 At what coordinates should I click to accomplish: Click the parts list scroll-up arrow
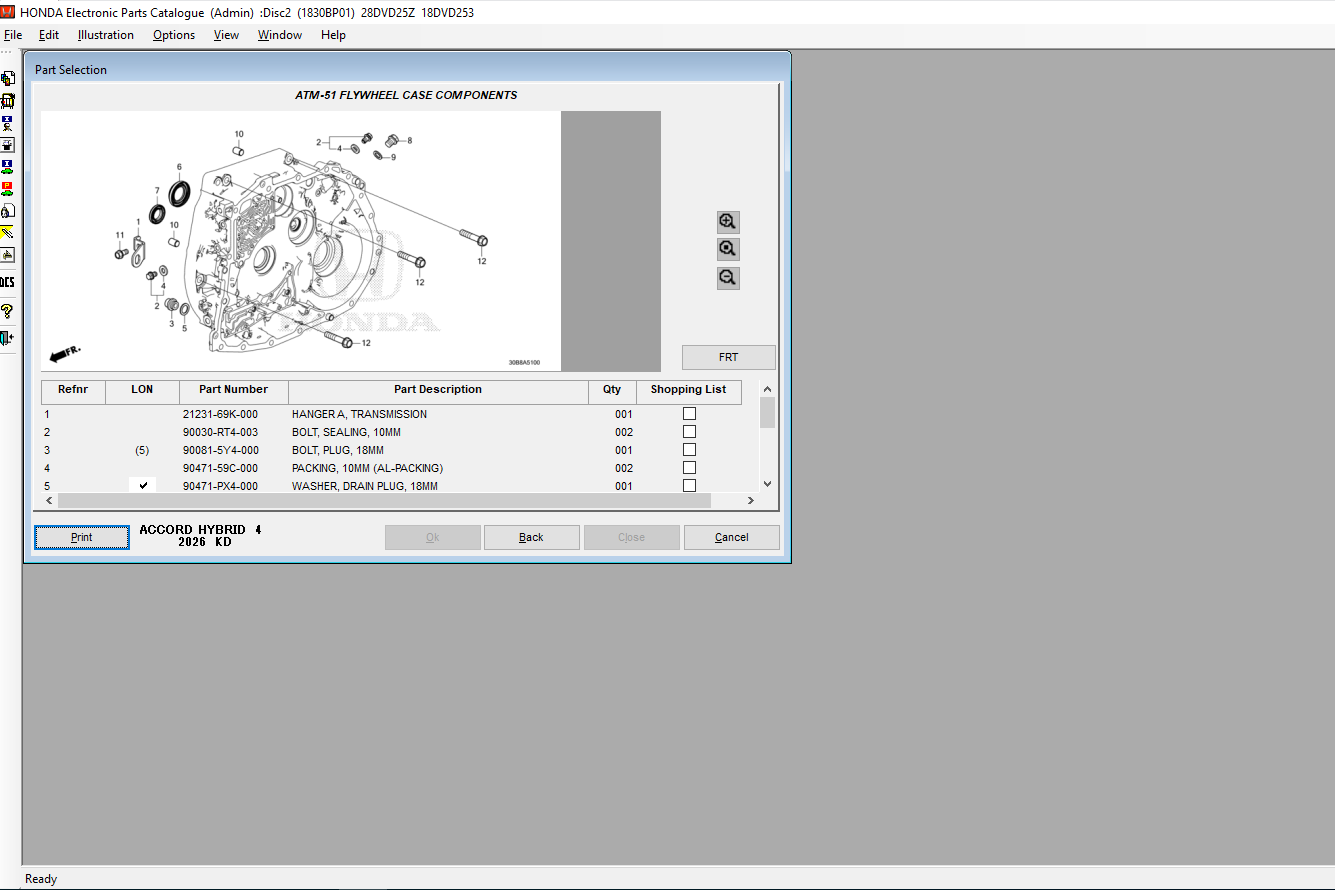tap(767, 389)
